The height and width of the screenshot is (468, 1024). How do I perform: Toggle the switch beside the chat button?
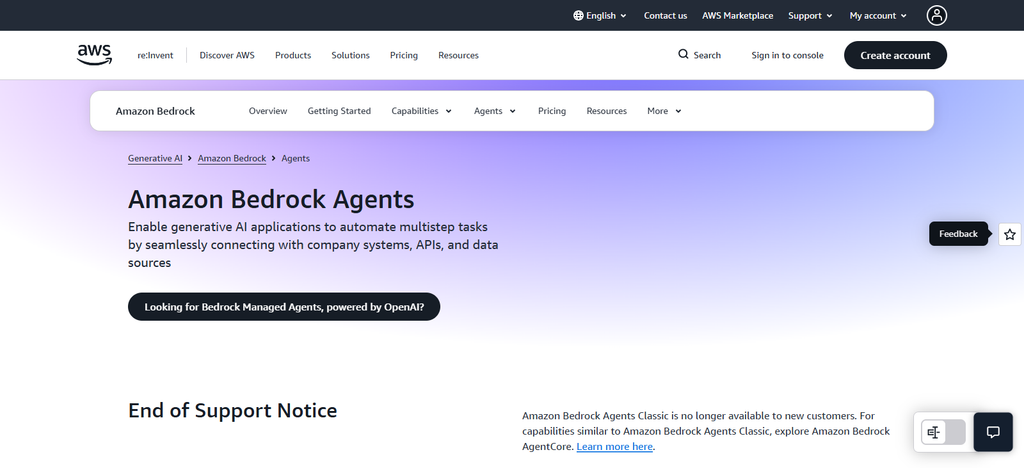[x=943, y=432]
